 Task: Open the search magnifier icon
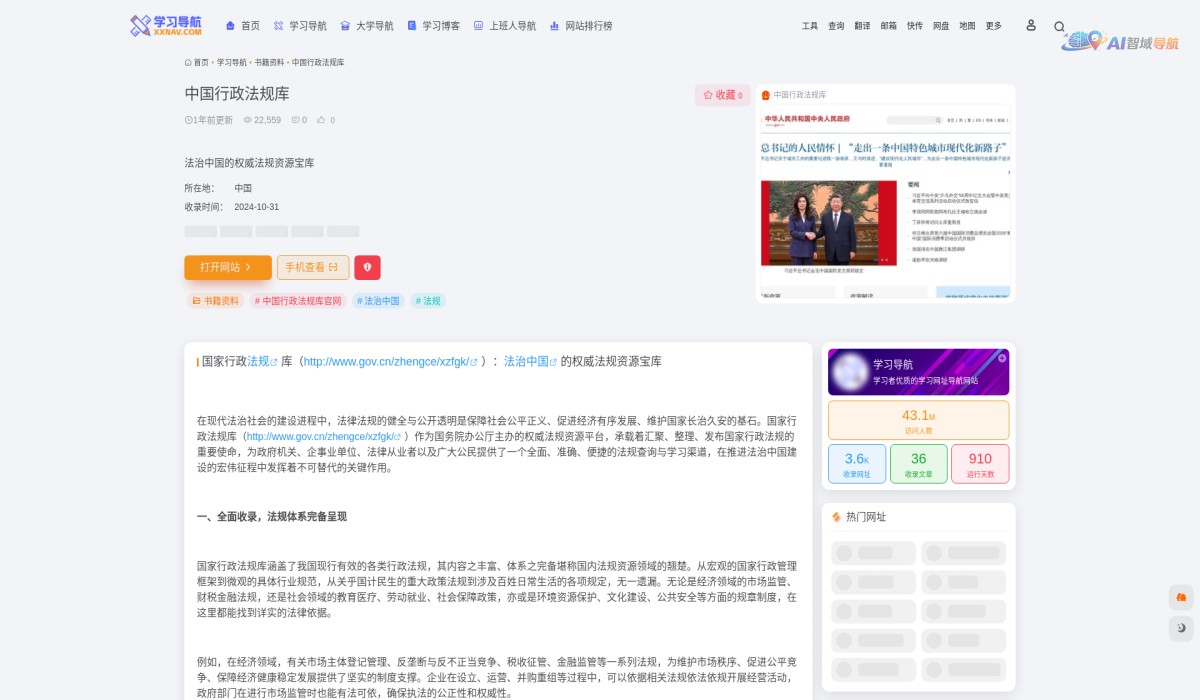(x=1059, y=26)
